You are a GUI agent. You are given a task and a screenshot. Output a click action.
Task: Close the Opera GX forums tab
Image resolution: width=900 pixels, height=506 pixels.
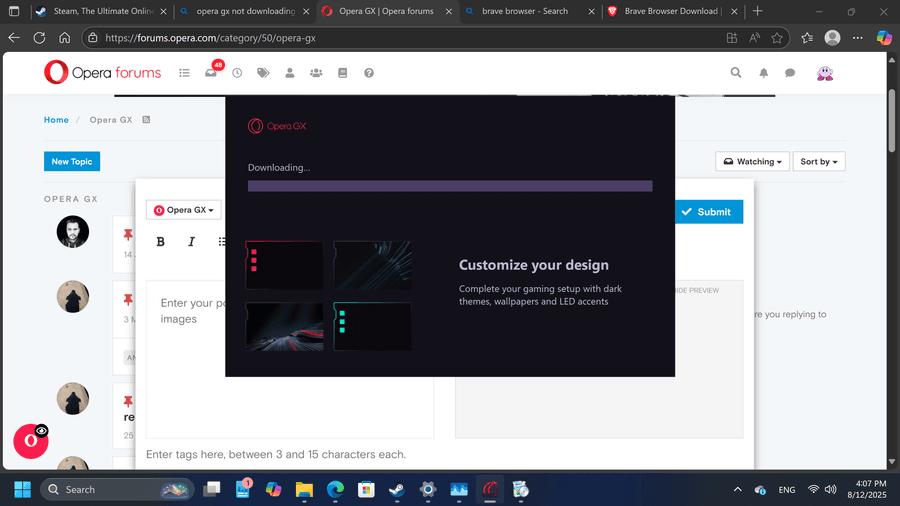pyautogui.click(x=449, y=11)
